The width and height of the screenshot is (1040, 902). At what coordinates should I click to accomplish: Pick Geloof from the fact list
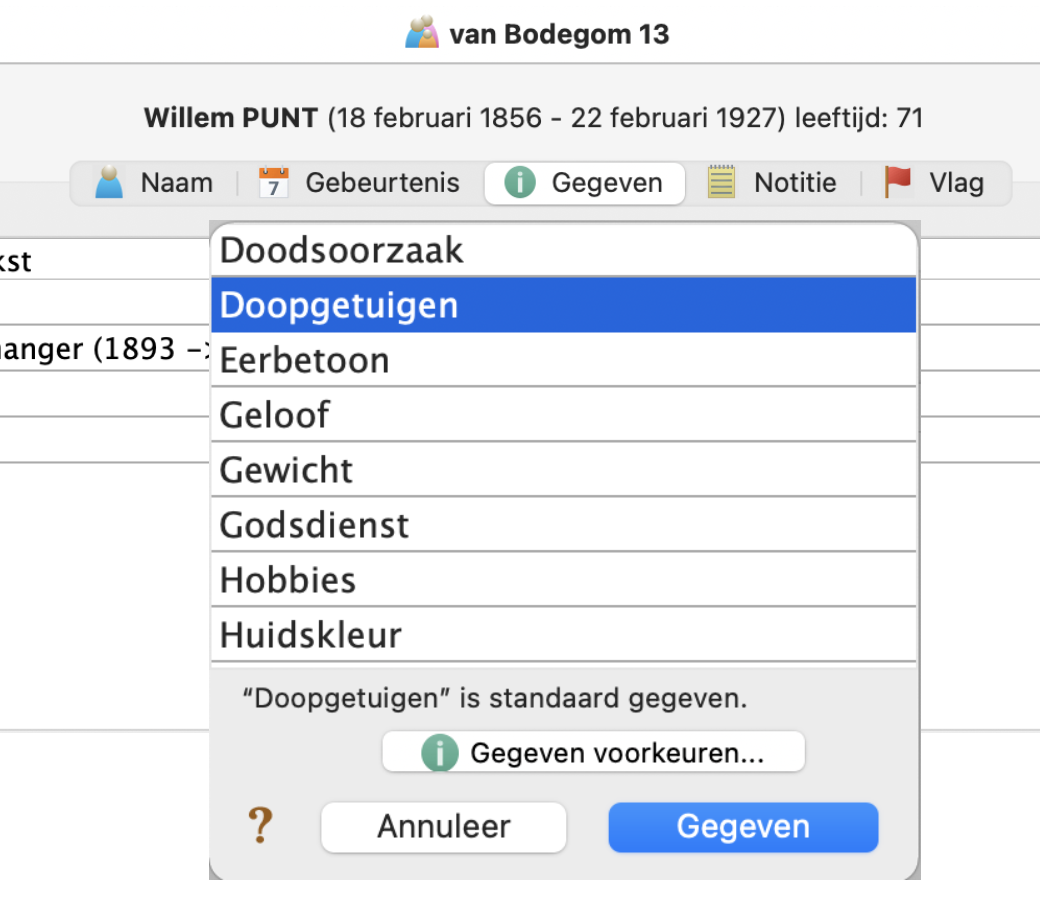pyautogui.click(x=563, y=415)
